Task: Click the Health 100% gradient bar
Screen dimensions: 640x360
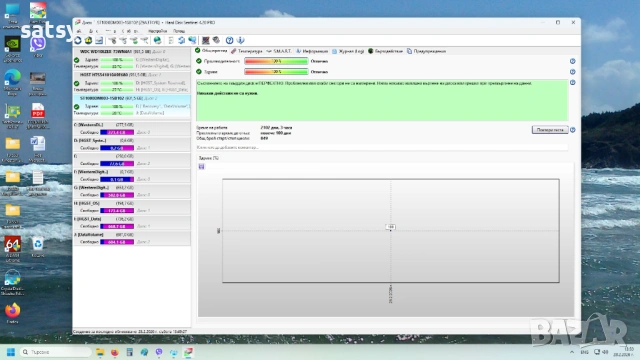Action: [x=276, y=72]
